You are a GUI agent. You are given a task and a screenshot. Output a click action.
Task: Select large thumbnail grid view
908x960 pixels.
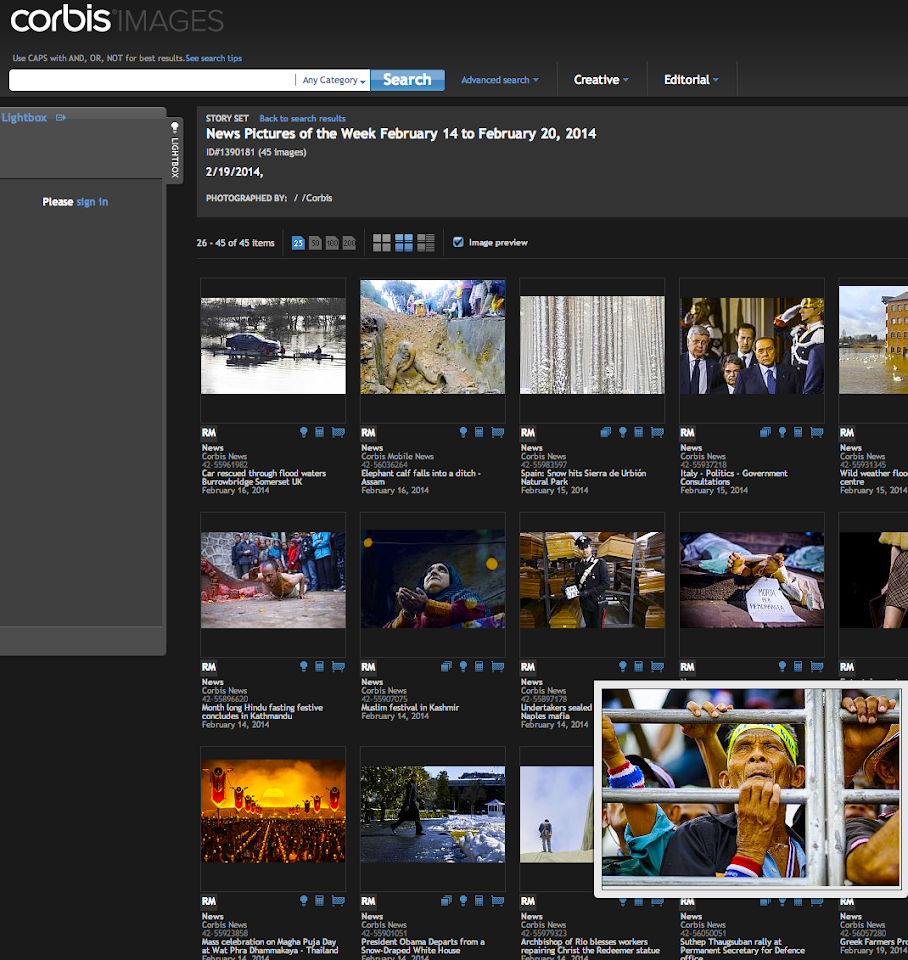381,243
